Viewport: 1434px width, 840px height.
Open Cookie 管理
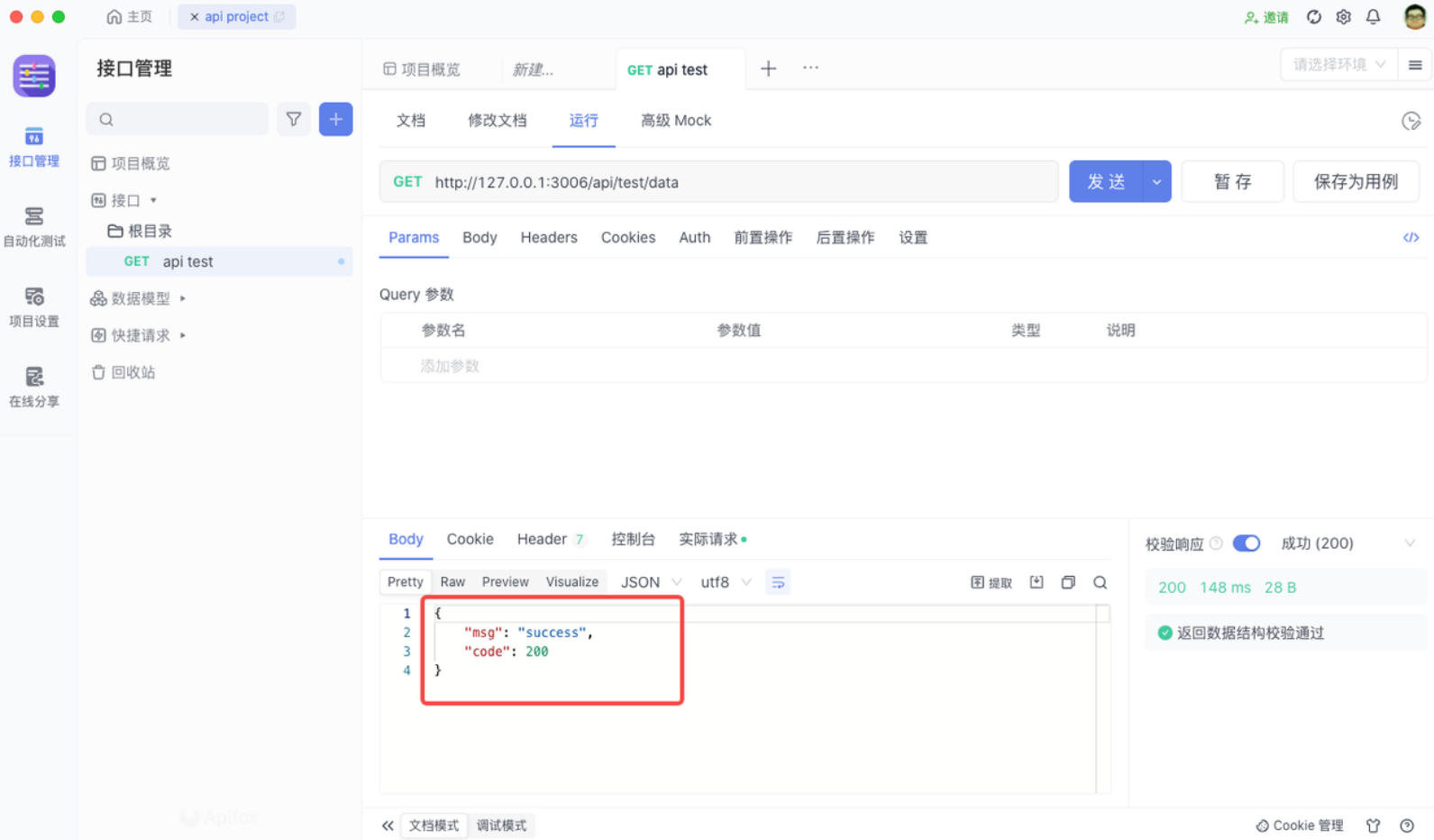point(1299,826)
